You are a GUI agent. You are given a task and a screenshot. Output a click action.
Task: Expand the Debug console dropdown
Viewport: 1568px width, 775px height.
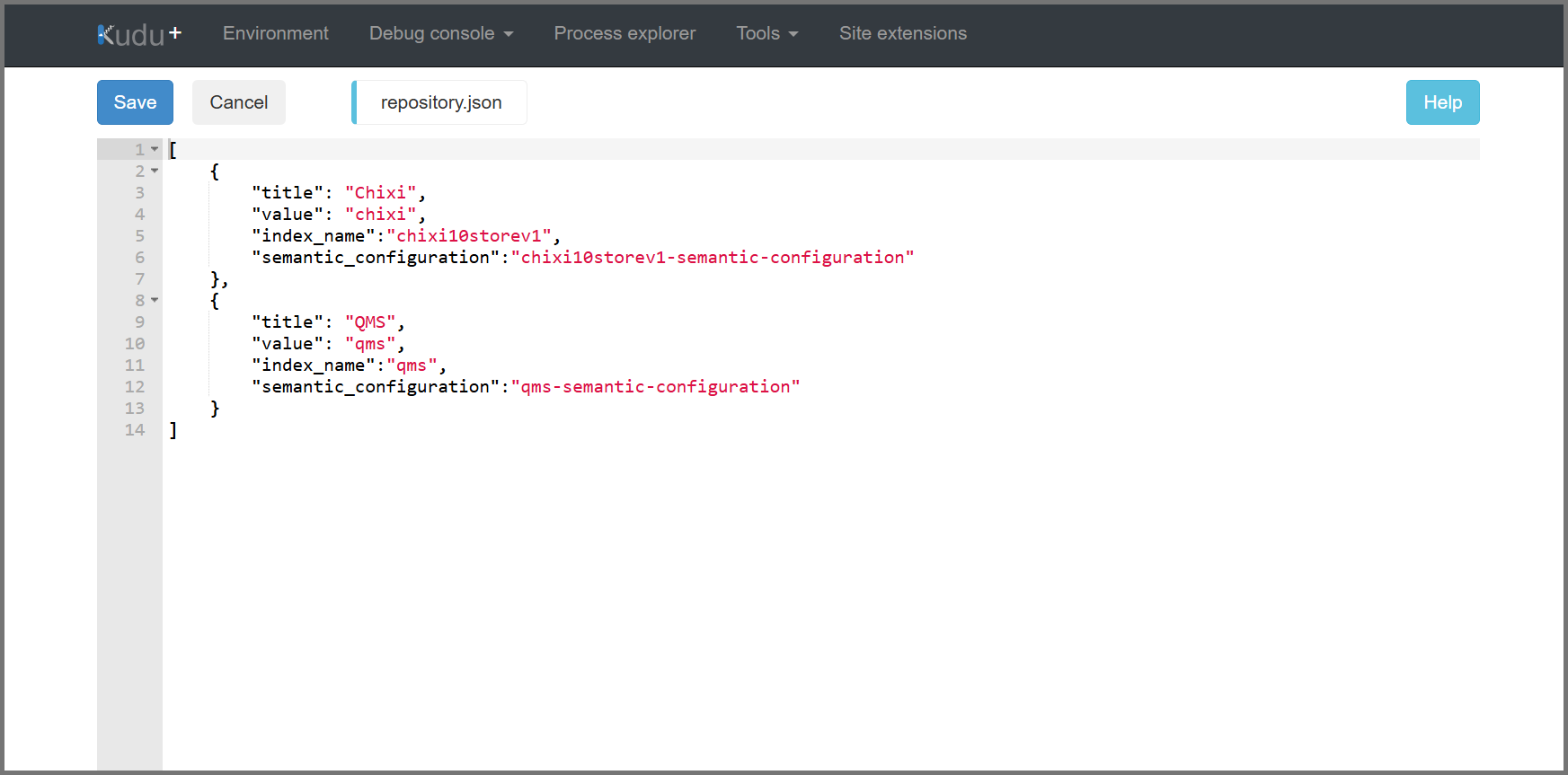(440, 33)
